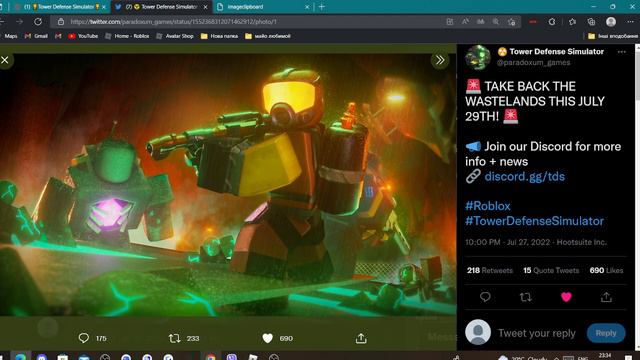Image resolution: width=640 pixels, height=360 pixels.
Task: Open the Avatar Shop bookmark
Action: (175, 36)
